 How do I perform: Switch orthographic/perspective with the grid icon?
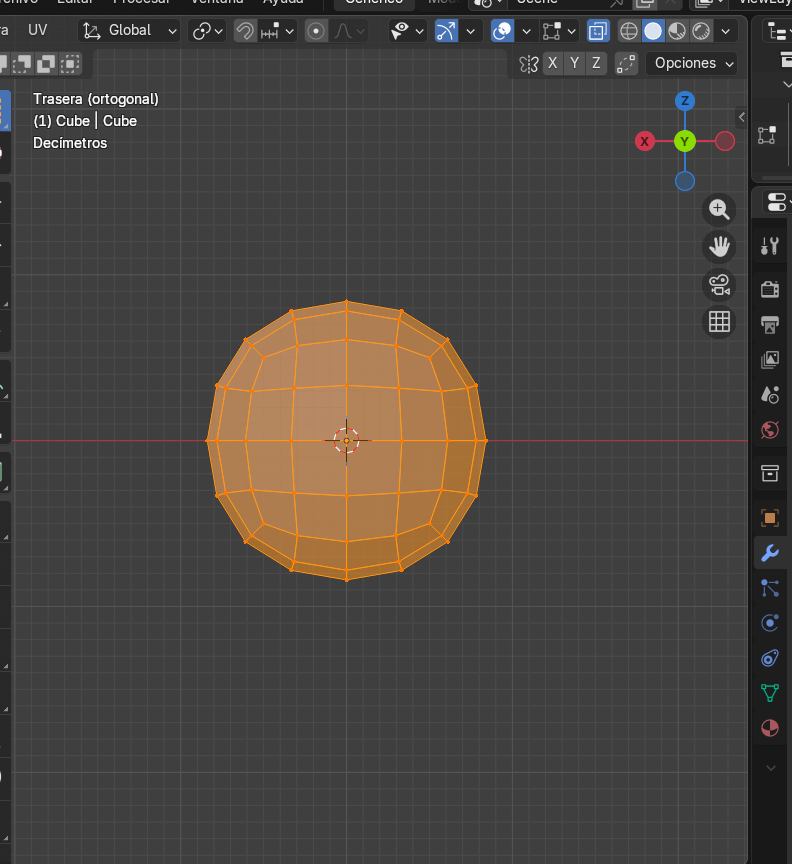pos(718,322)
